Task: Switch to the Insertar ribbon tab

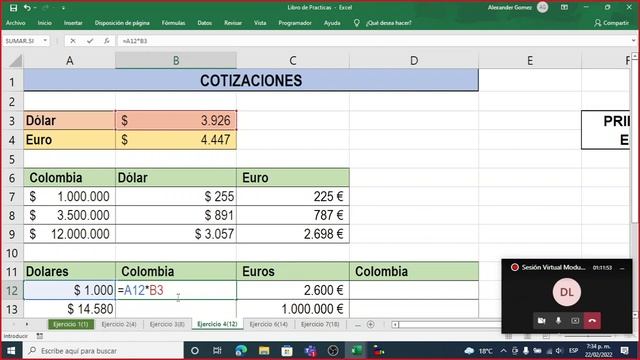Action: point(73,23)
